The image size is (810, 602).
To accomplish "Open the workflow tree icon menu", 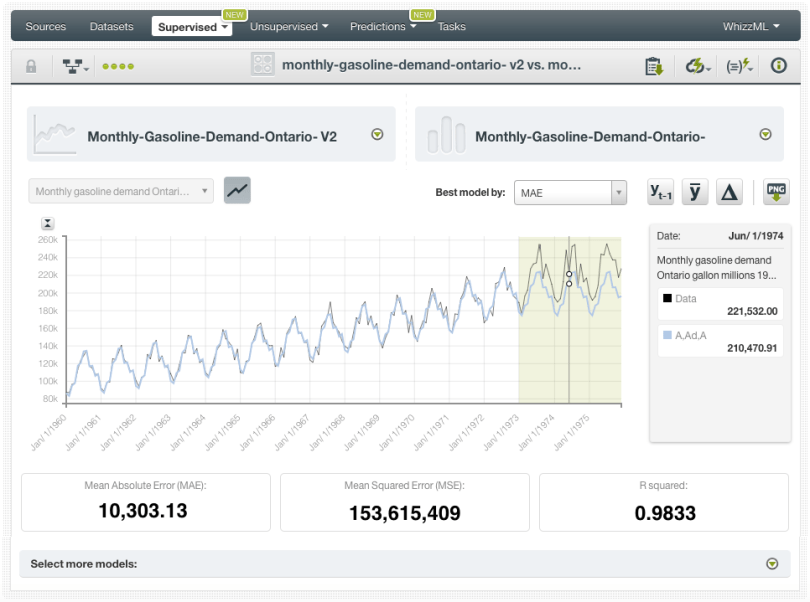I will coord(75,66).
